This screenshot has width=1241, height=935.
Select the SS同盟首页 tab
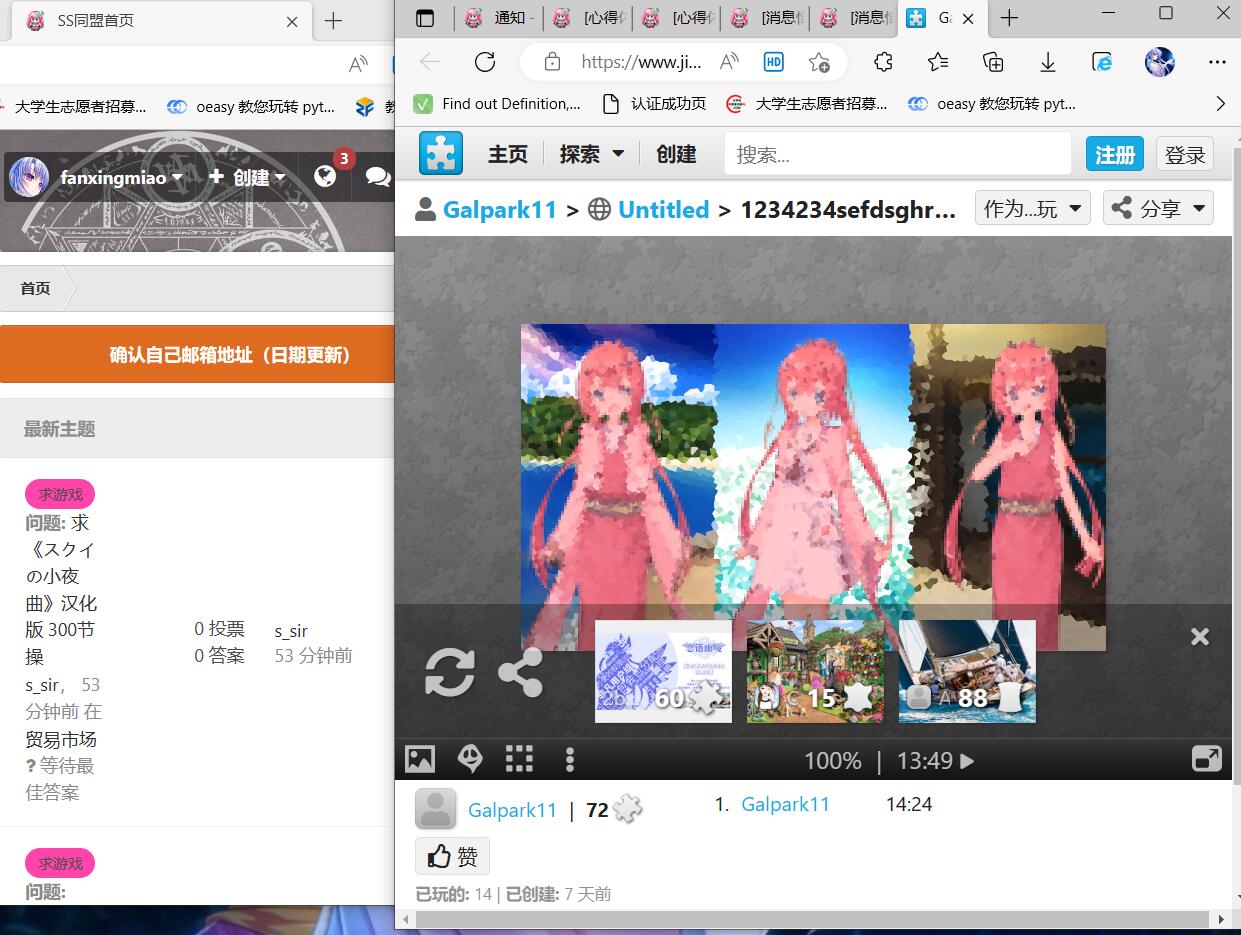164,21
